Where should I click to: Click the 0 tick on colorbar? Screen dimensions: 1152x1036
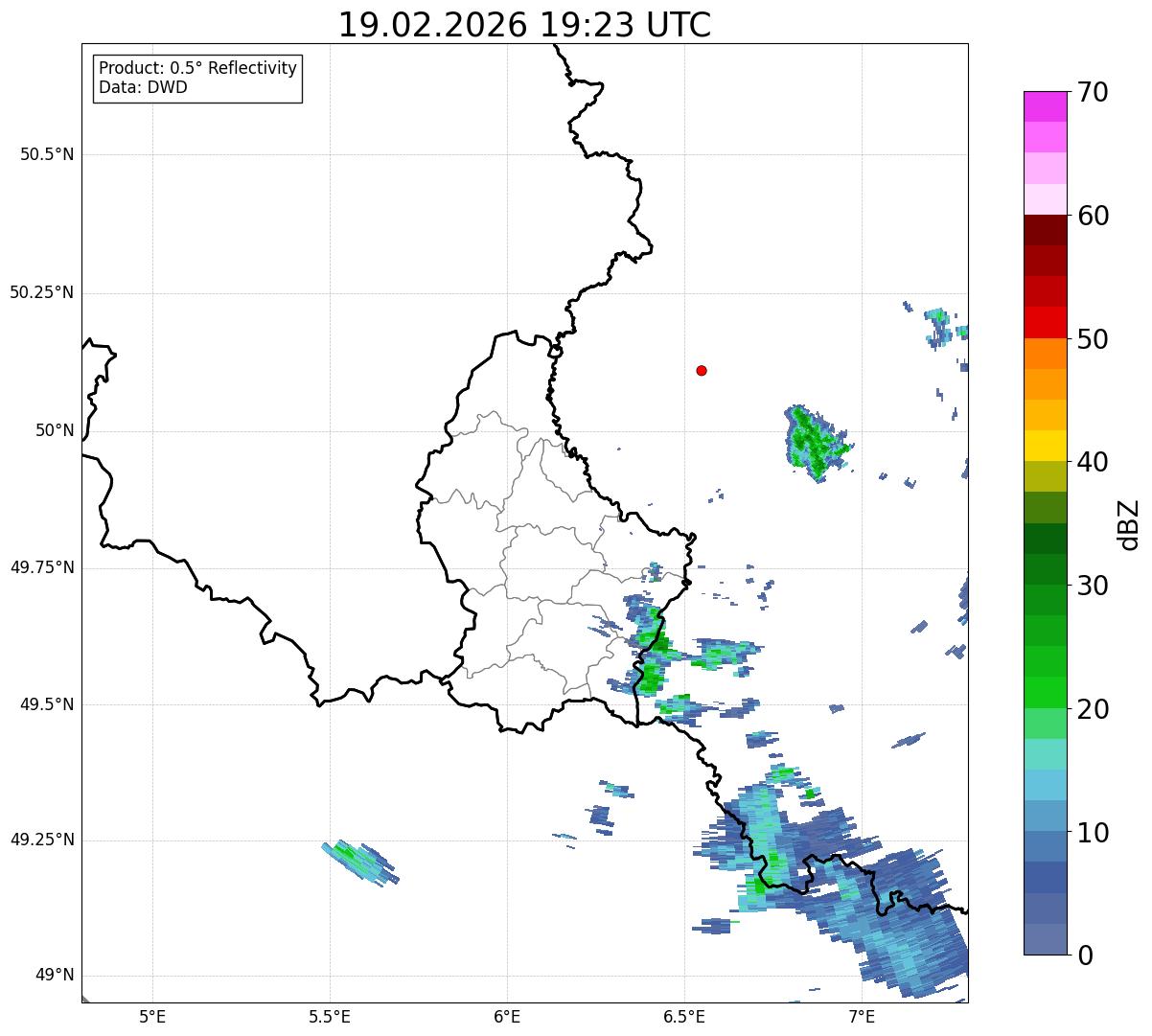point(1085,955)
